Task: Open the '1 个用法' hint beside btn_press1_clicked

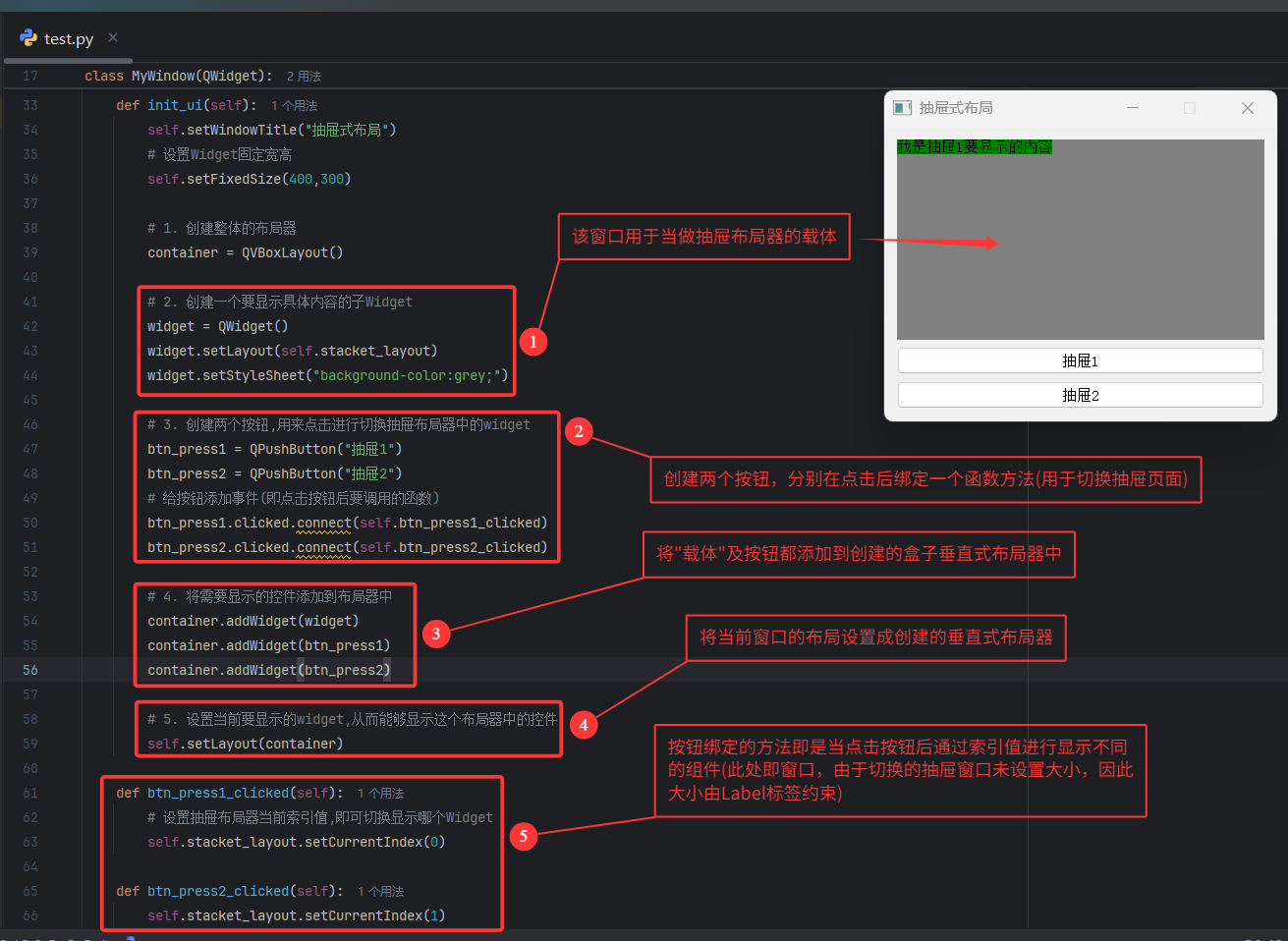Action: pyautogui.click(x=380, y=793)
